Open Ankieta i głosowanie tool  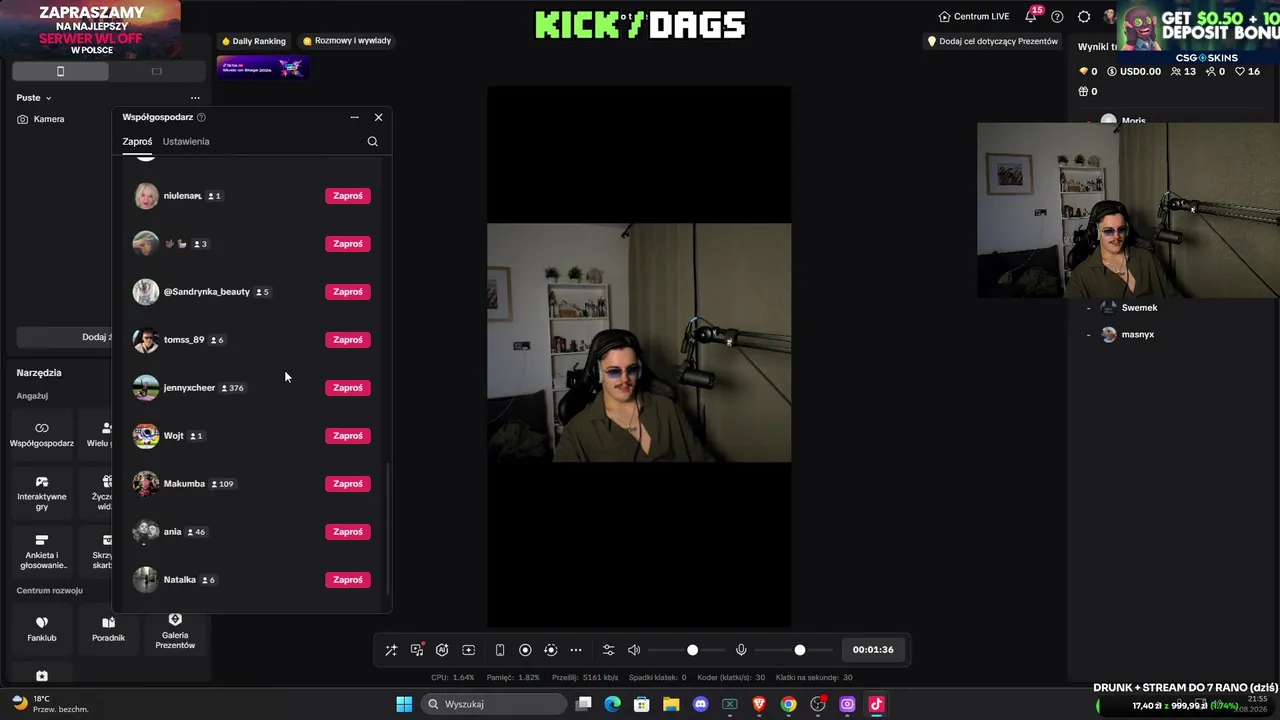click(42, 553)
